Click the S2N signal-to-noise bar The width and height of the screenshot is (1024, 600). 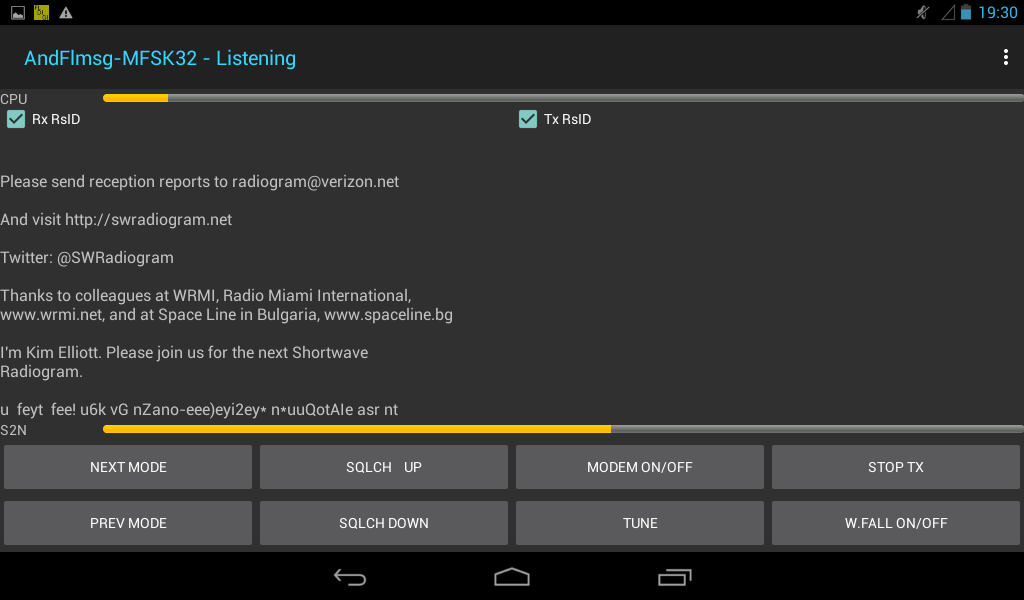tap(563, 429)
